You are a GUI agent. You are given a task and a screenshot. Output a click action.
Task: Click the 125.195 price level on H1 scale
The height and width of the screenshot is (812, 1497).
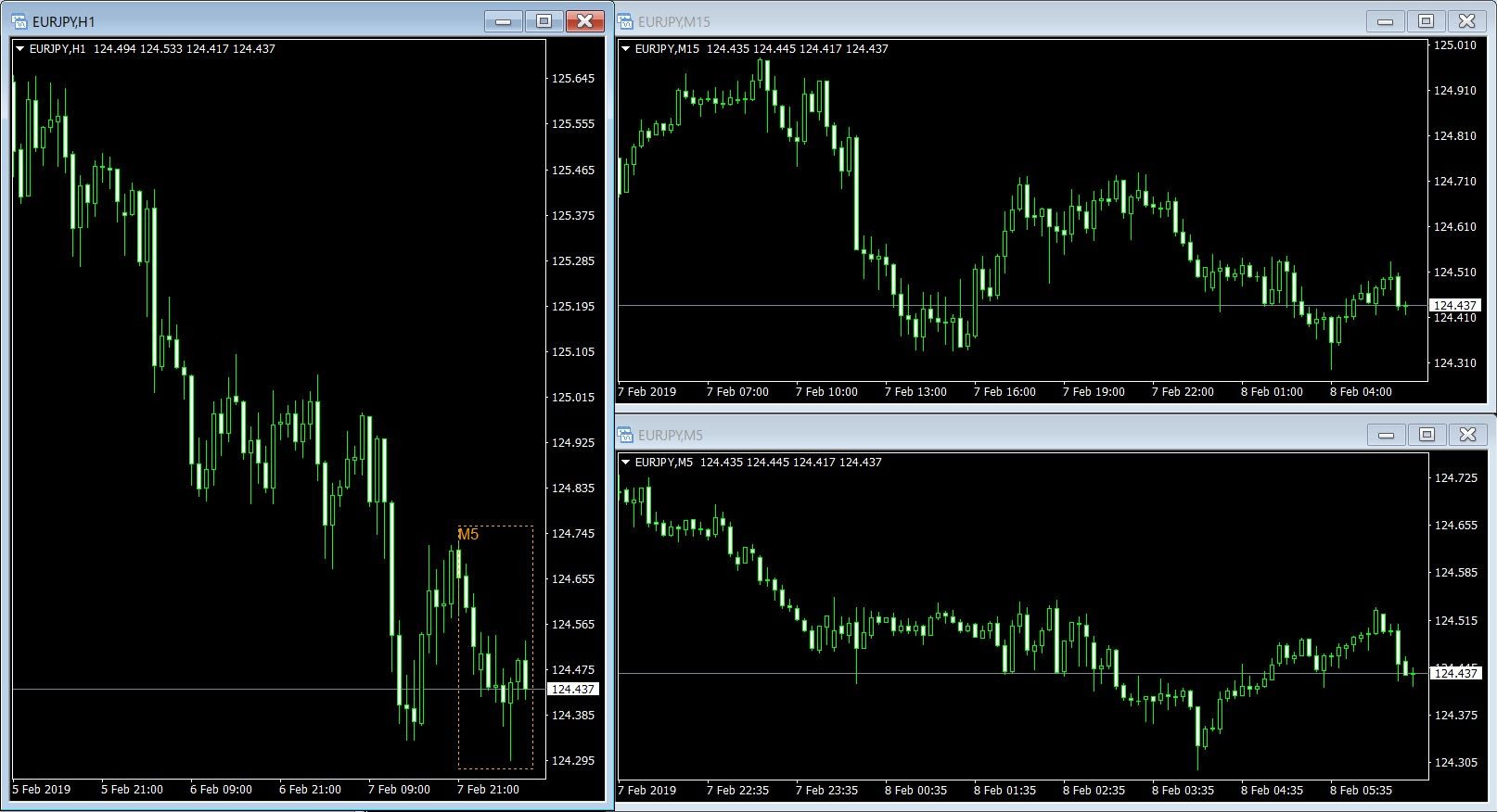pyautogui.click(x=573, y=307)
